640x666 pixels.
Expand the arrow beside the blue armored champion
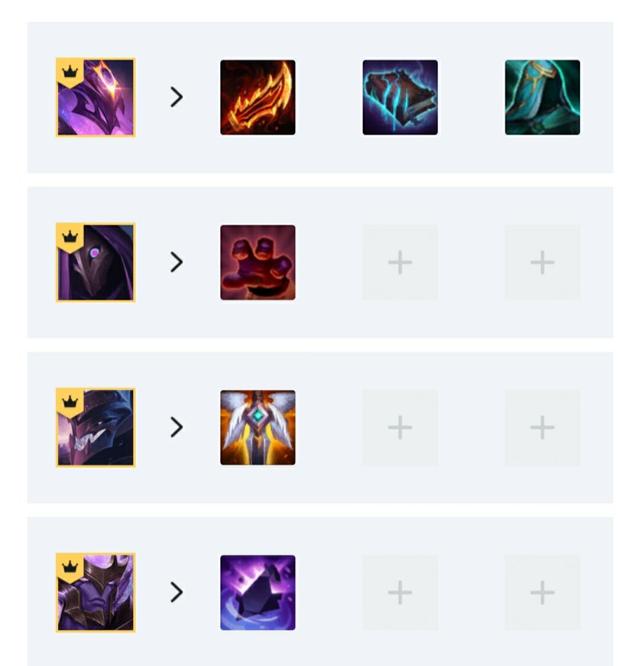[x=177, y=427]
